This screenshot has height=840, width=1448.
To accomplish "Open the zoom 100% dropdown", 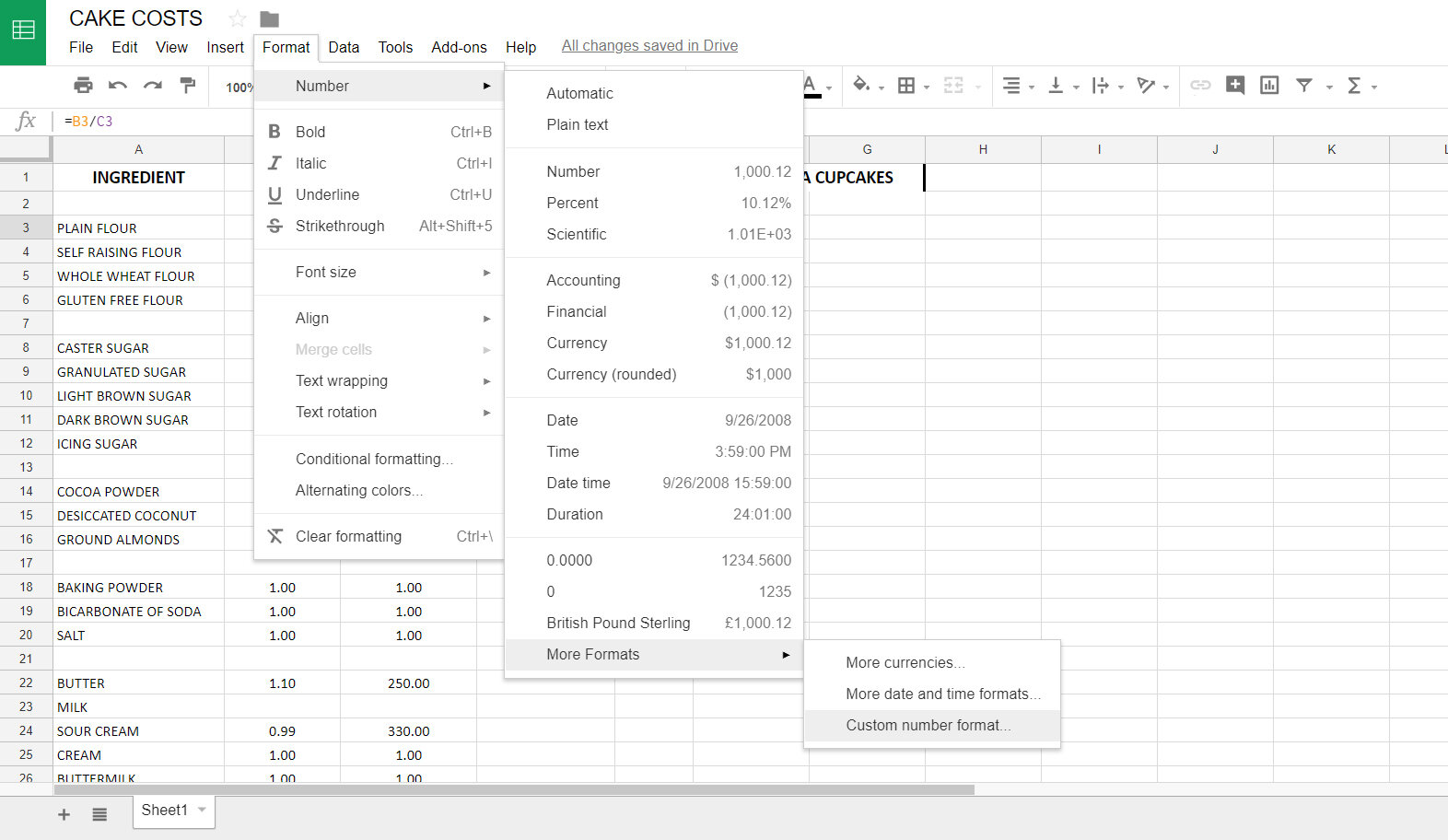I will [x=239, y=87].
